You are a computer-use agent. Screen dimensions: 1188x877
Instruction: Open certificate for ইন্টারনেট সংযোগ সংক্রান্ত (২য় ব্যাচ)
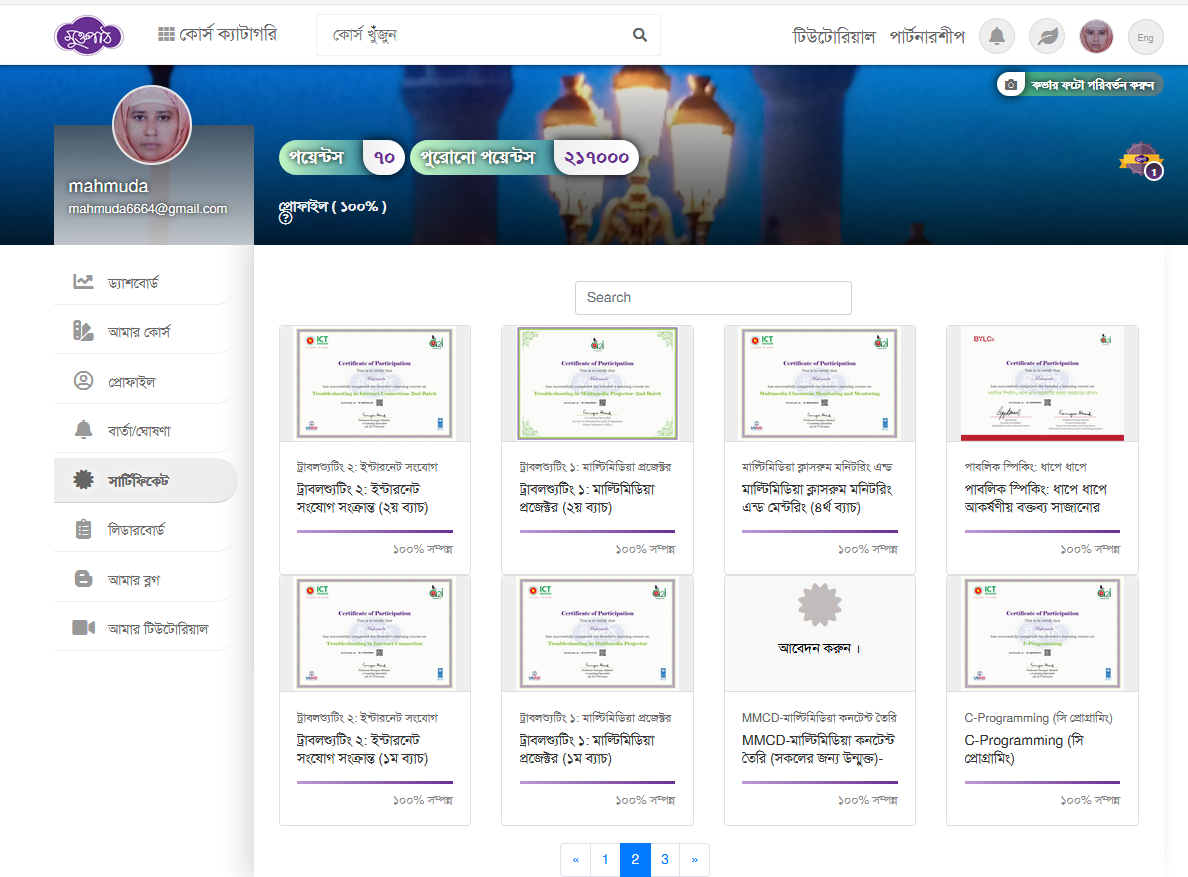(374, 383)
